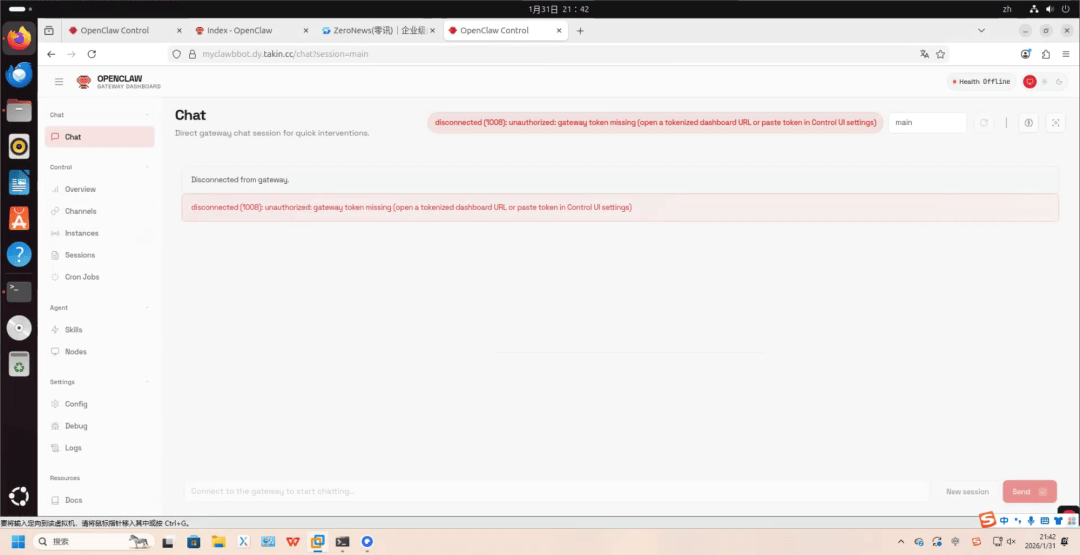1080x555 pixels.
Task: Launch Firefox from Ubuntu dock
Action: (x=19, y=38)
